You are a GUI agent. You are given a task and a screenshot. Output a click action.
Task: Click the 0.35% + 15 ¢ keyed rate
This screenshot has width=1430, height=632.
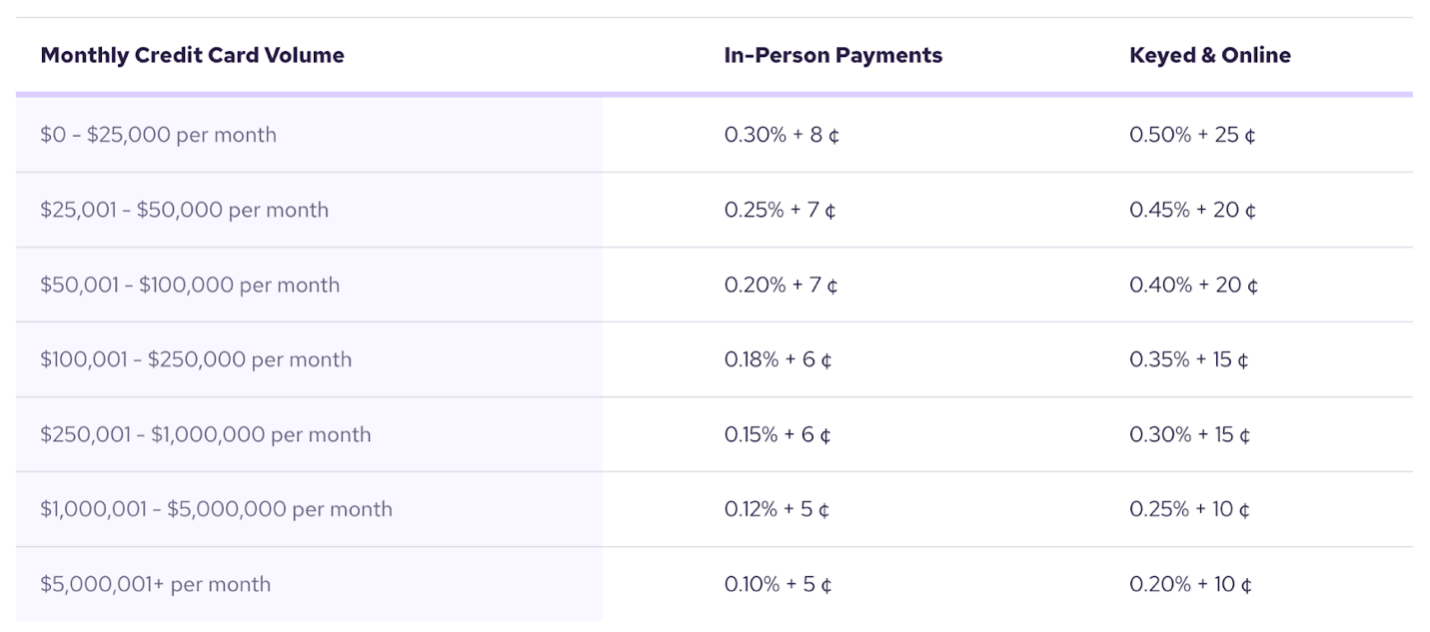click(1189, 359)
